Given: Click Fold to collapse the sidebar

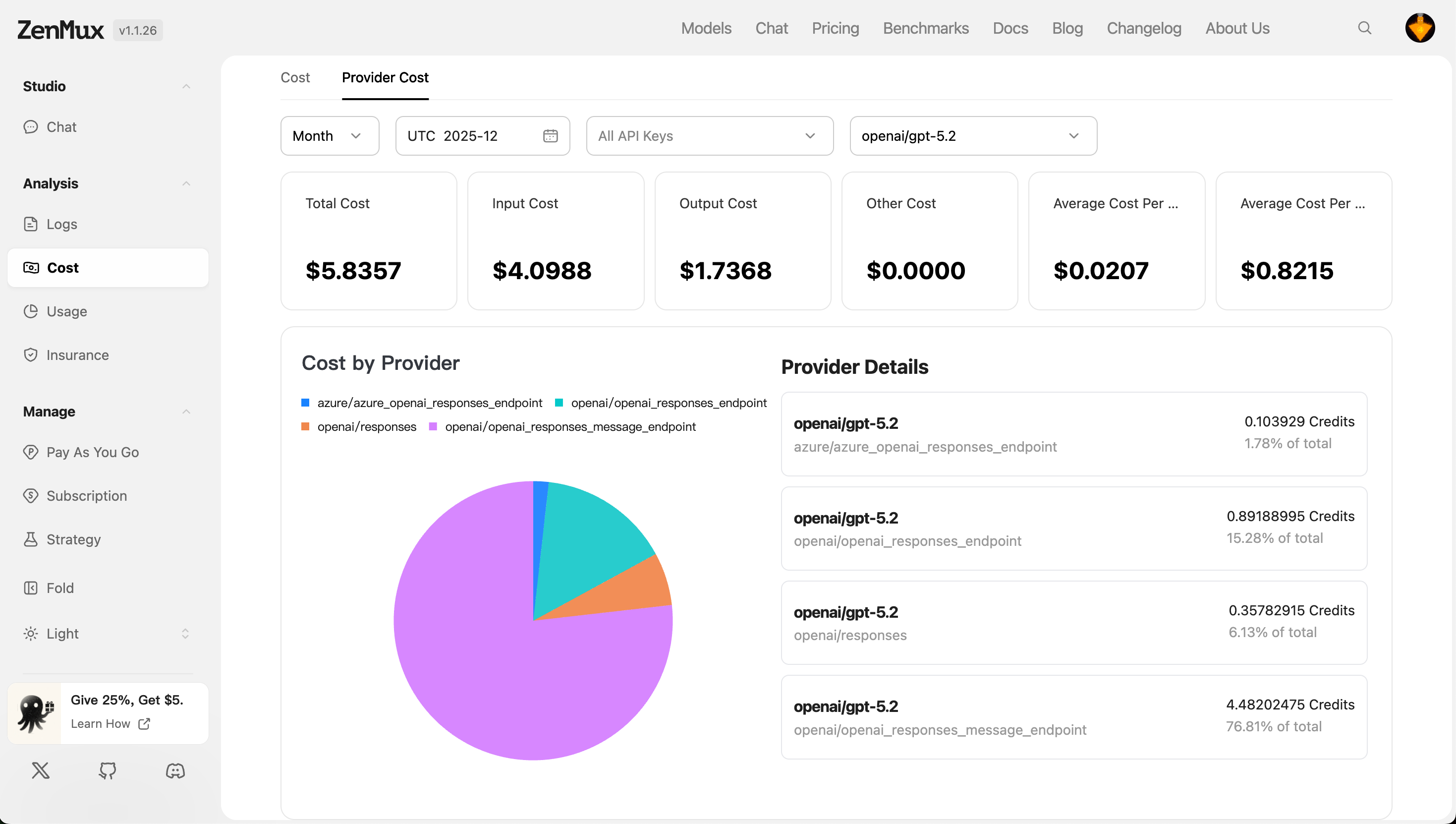Looking at the screenshot, I should [59, 588].
